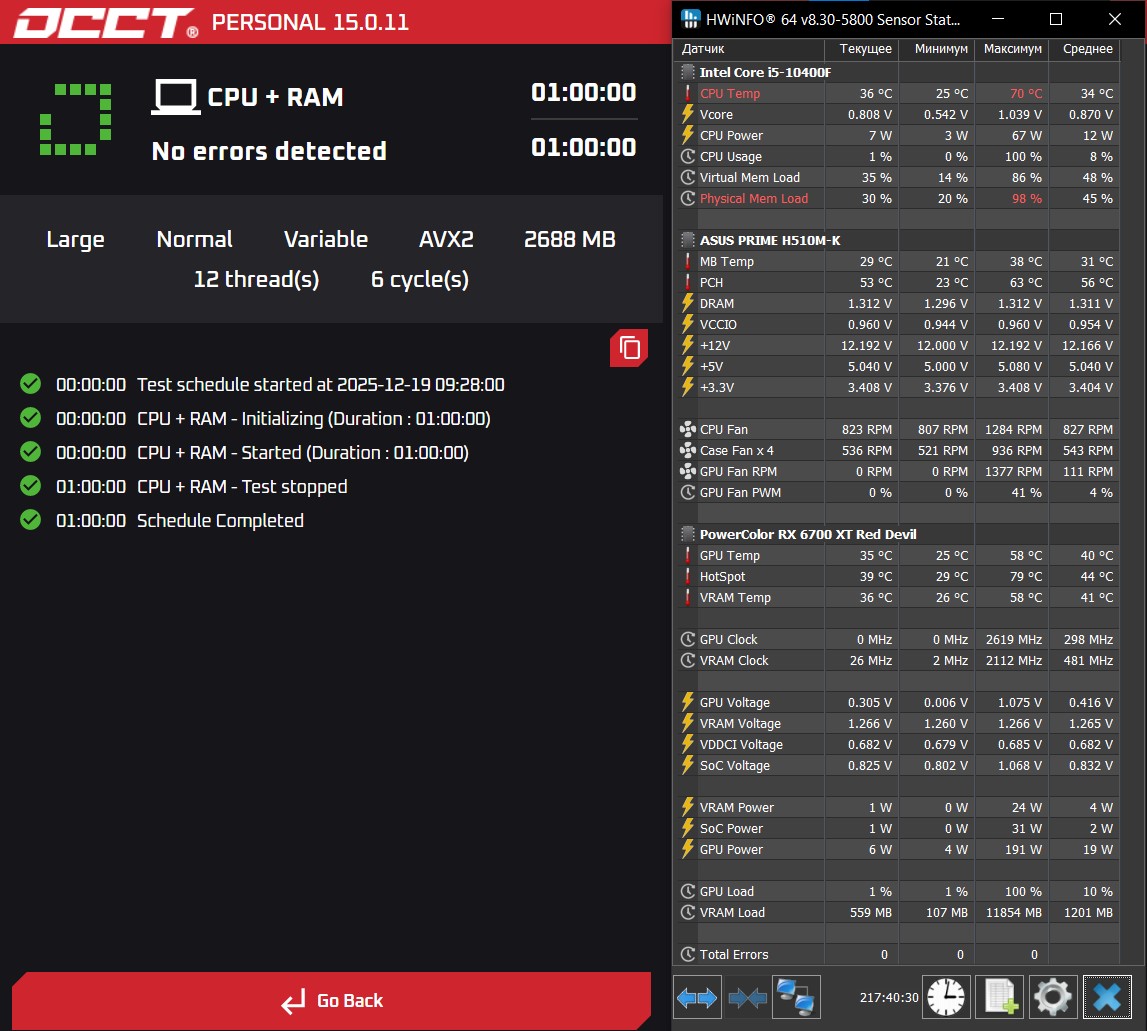The width and height of the screenshot is (1147, 1031).
Task: Click the HWiNFO app icon in the title bar
Action: (691, 19)
